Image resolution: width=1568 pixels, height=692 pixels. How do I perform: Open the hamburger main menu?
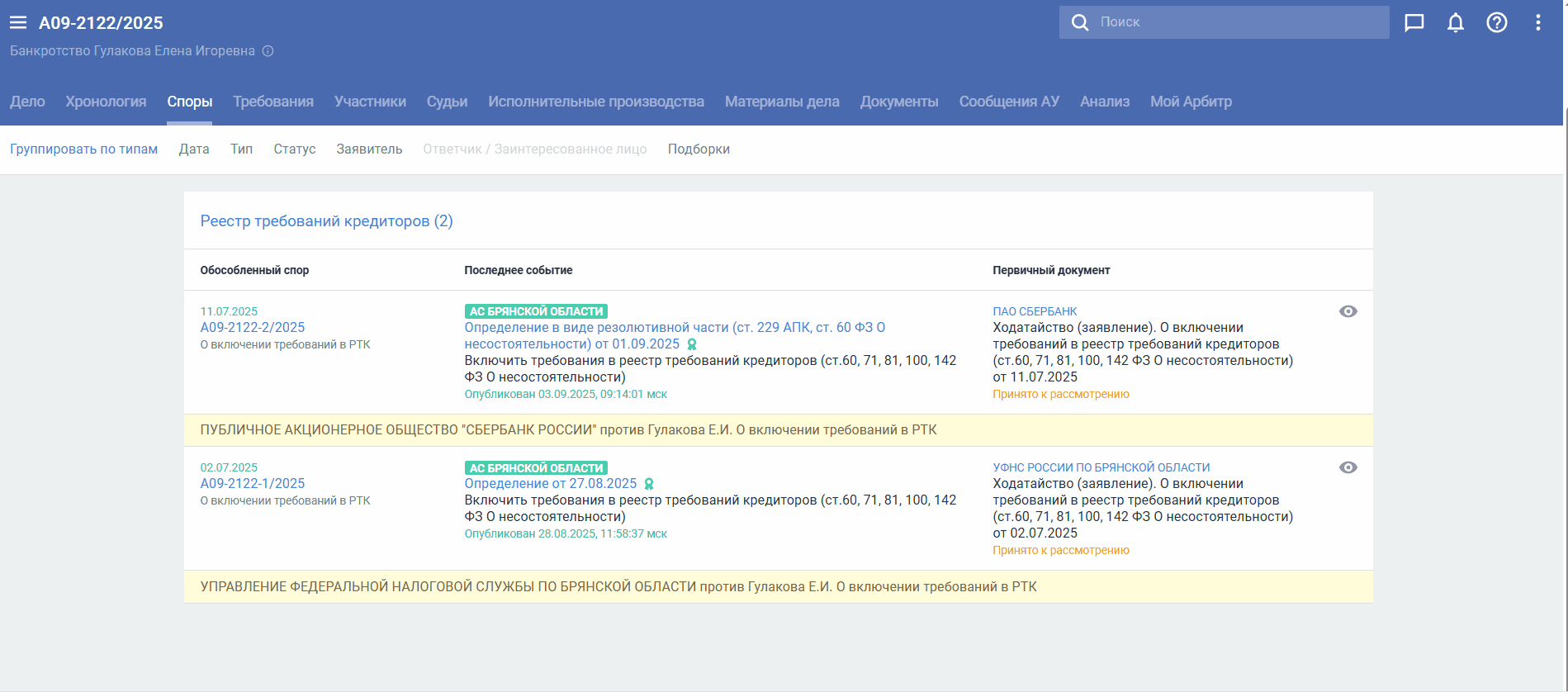(18, 22)
